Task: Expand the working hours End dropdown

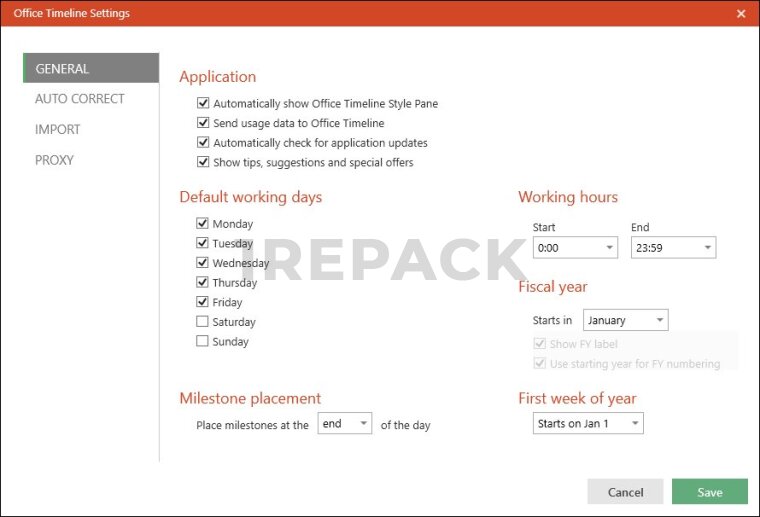Action: click(673, 247)
